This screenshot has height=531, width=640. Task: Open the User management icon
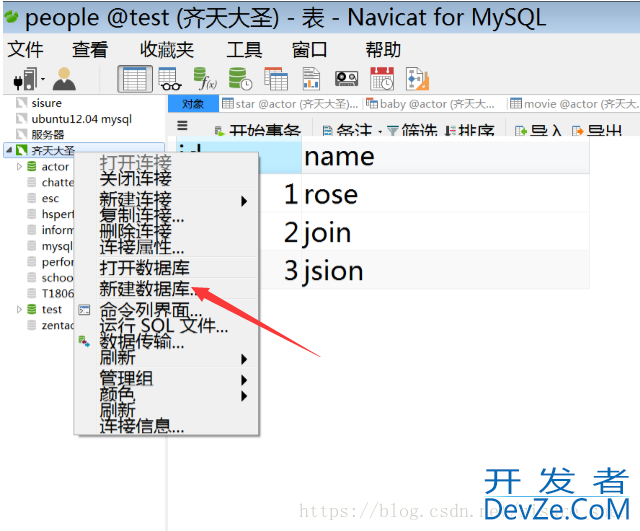coord(64,78)
